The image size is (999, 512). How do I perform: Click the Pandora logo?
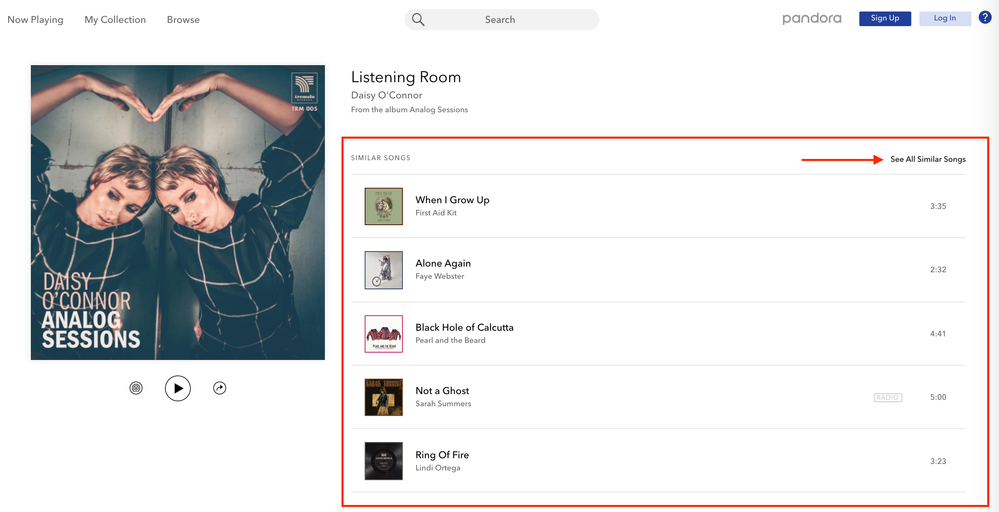[x=812, y=18]
